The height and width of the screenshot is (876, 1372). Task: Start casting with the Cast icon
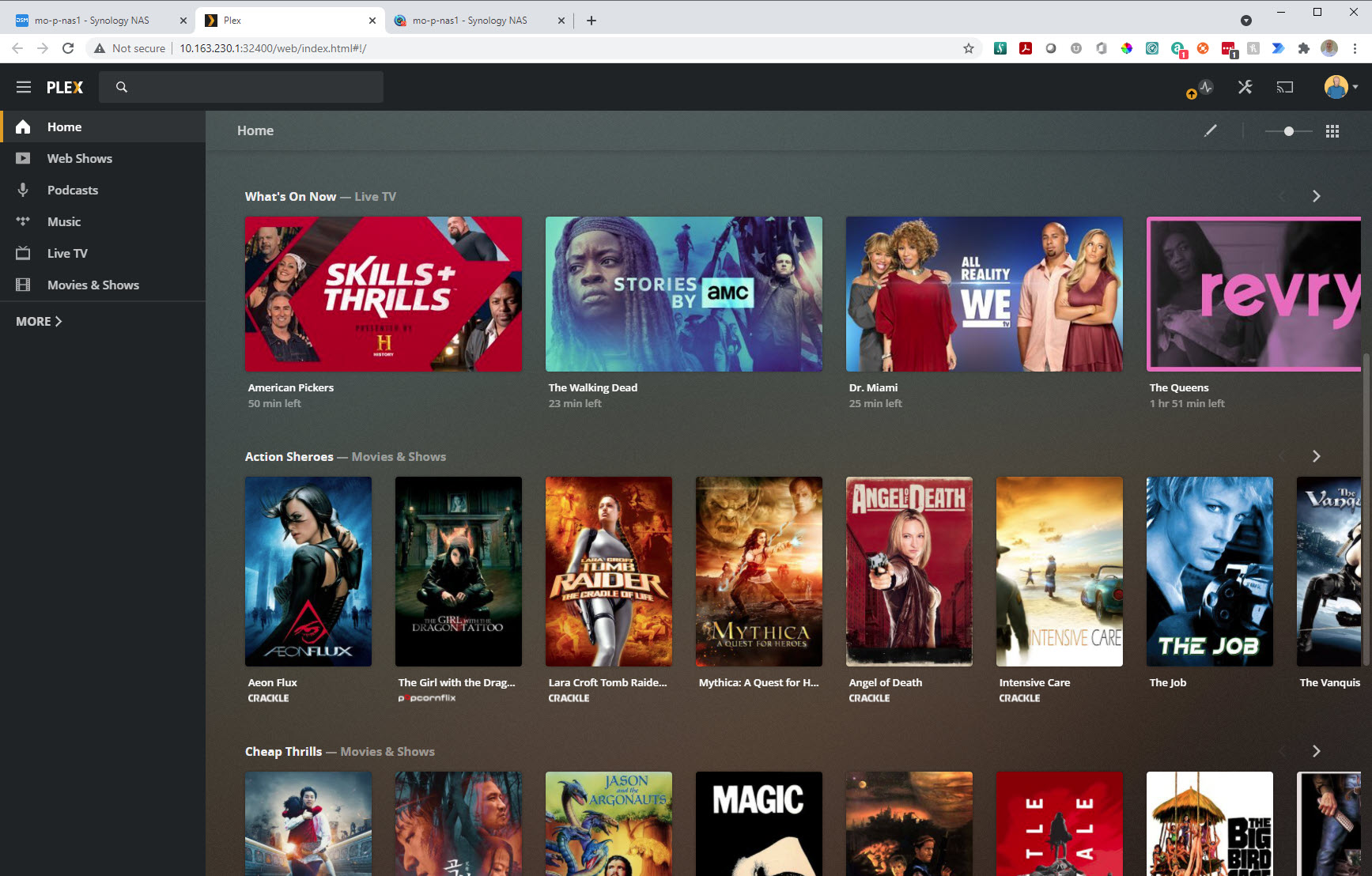click(x=1284, y=87)
